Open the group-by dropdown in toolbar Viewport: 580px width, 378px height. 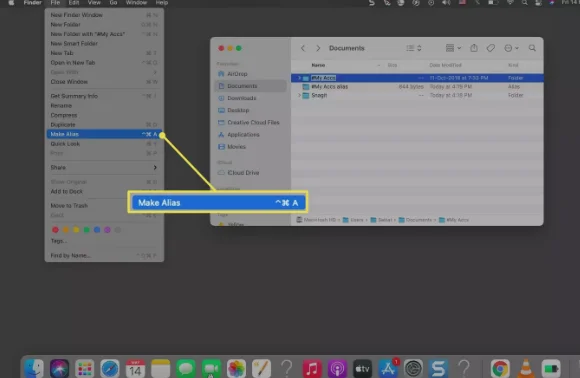click(453, 48)
